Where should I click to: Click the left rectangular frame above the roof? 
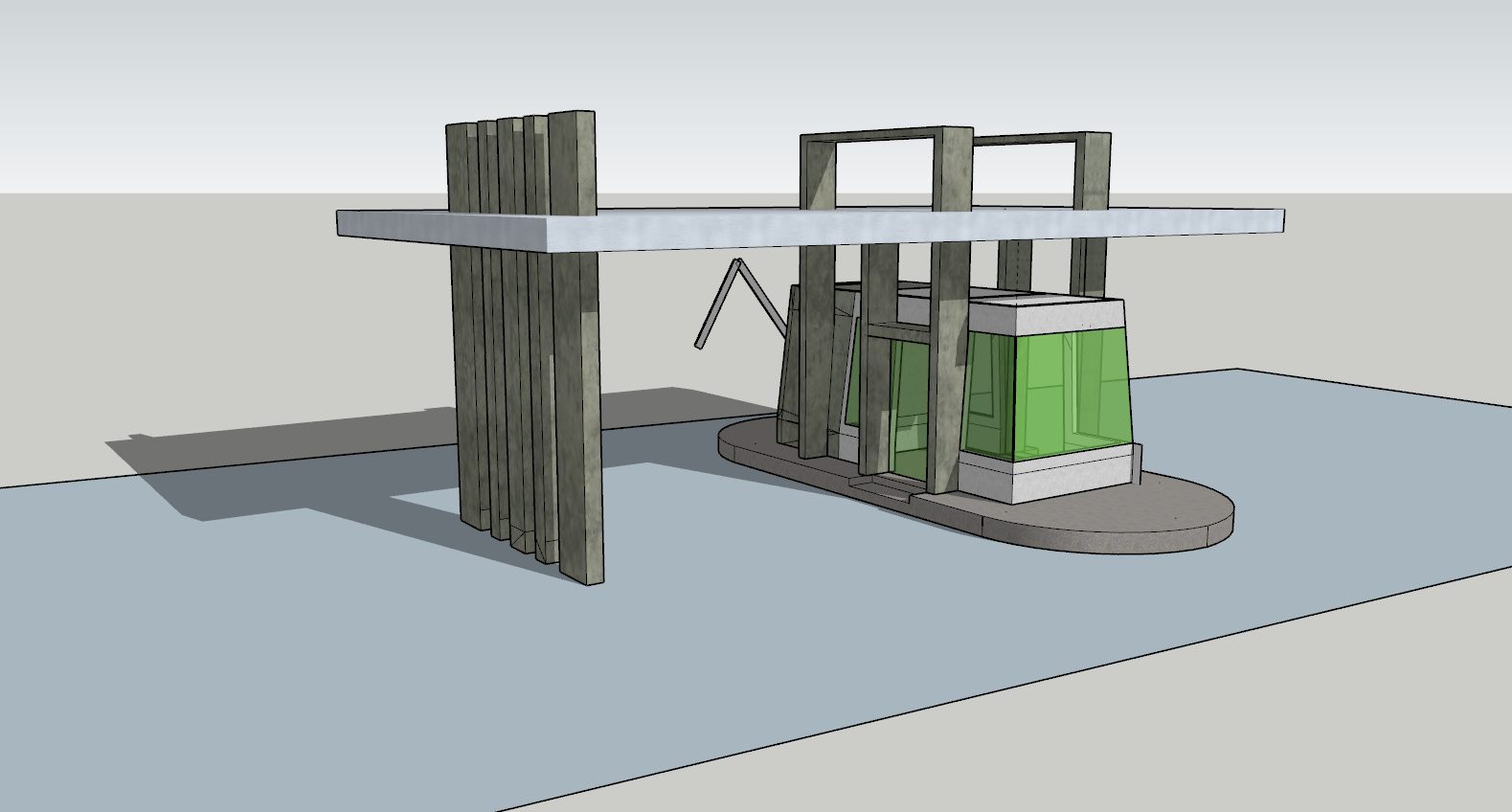point(886,168)
